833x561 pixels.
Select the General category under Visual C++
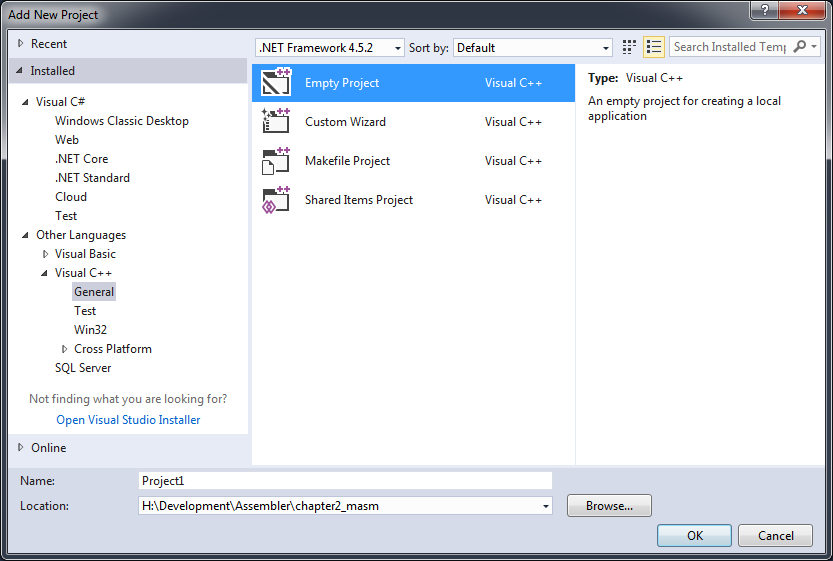[94, 292]
